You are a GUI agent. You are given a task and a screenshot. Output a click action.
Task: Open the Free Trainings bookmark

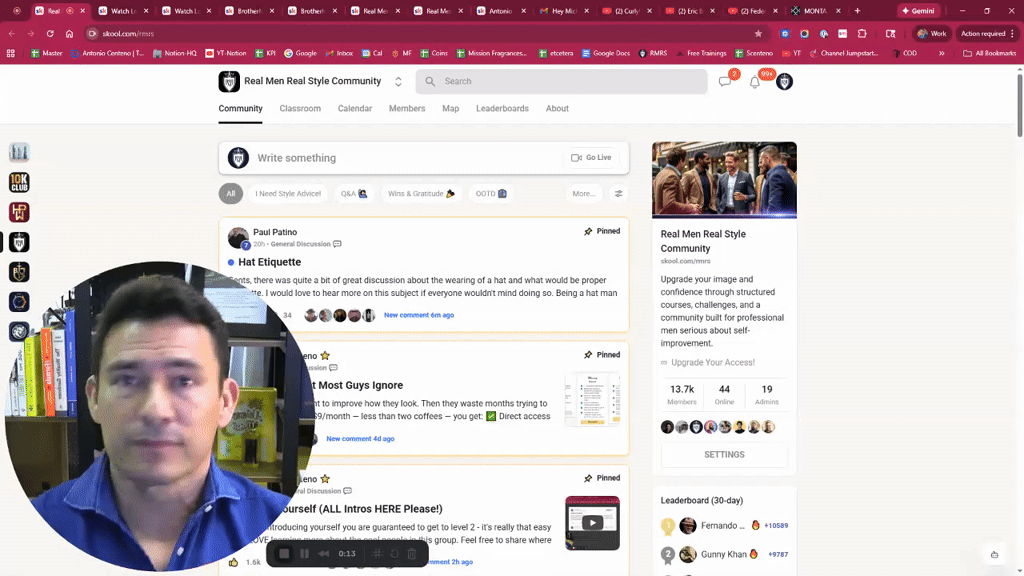(701, 54)
